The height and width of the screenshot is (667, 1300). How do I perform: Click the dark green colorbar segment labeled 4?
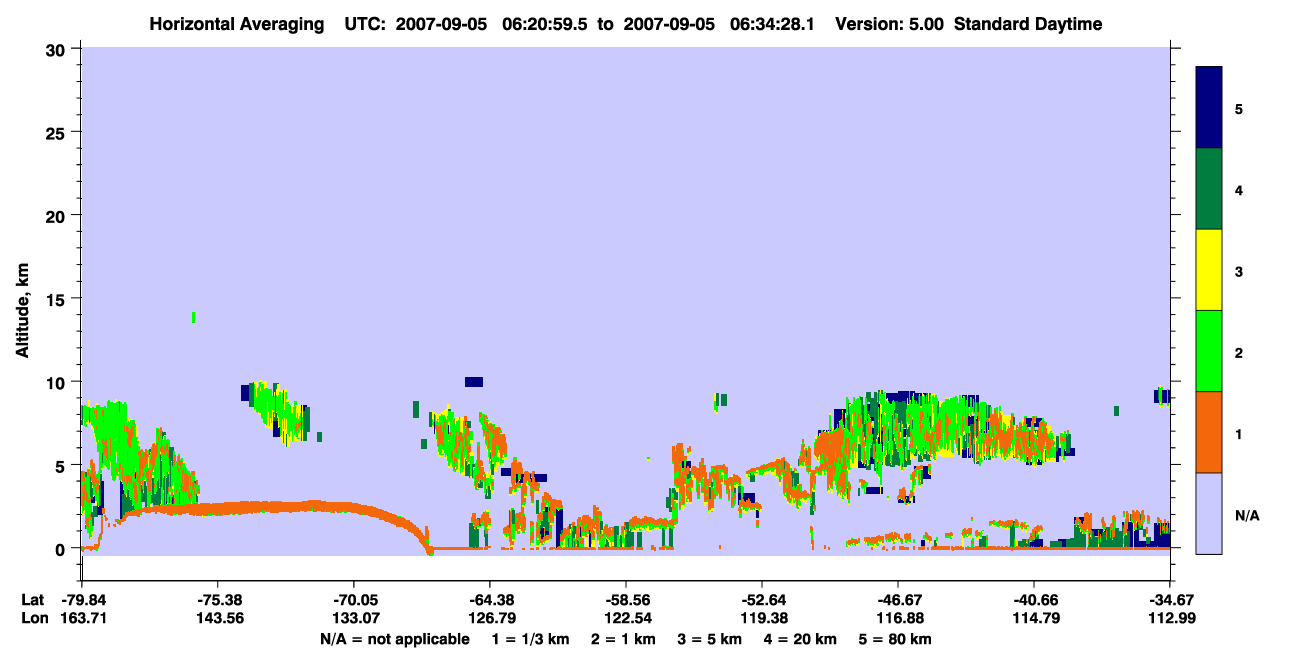coord(1209,189)
